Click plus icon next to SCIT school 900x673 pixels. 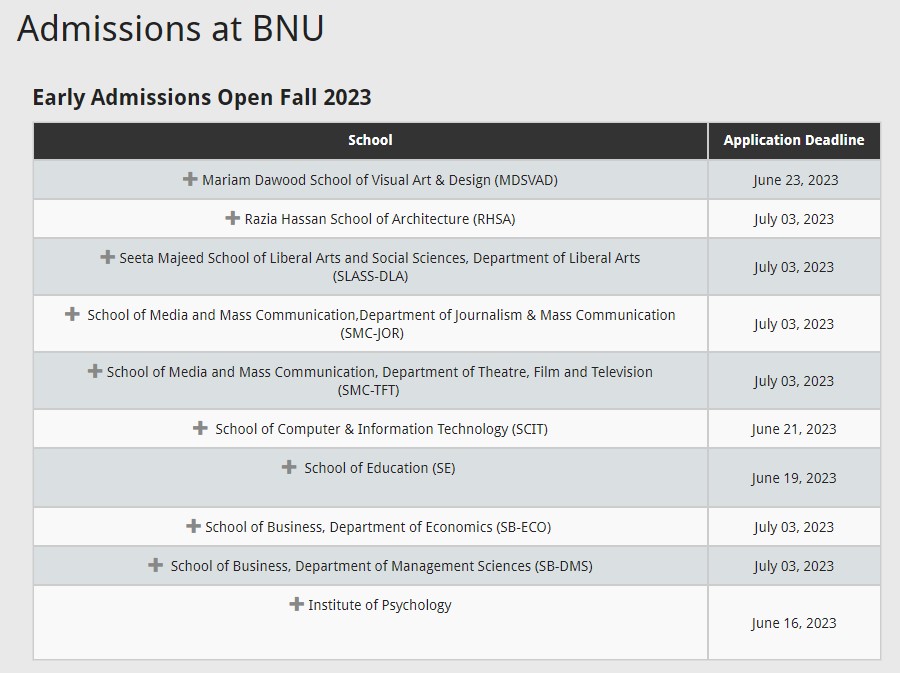point(200,428)
